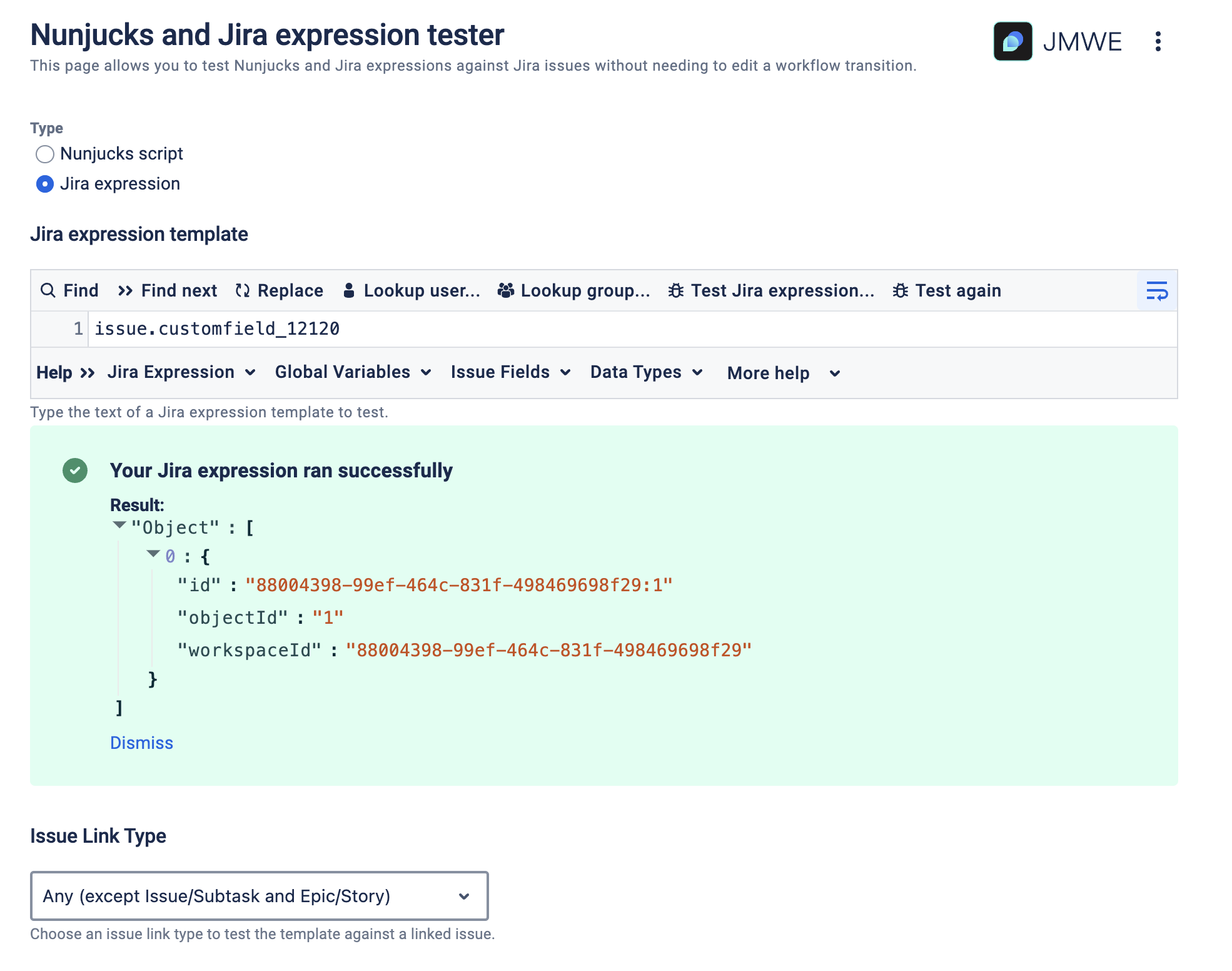Select the Jira expression radio button
The height and width of the screenshot is (971, 1232).
pyautogui.click(x=44, y=184)
